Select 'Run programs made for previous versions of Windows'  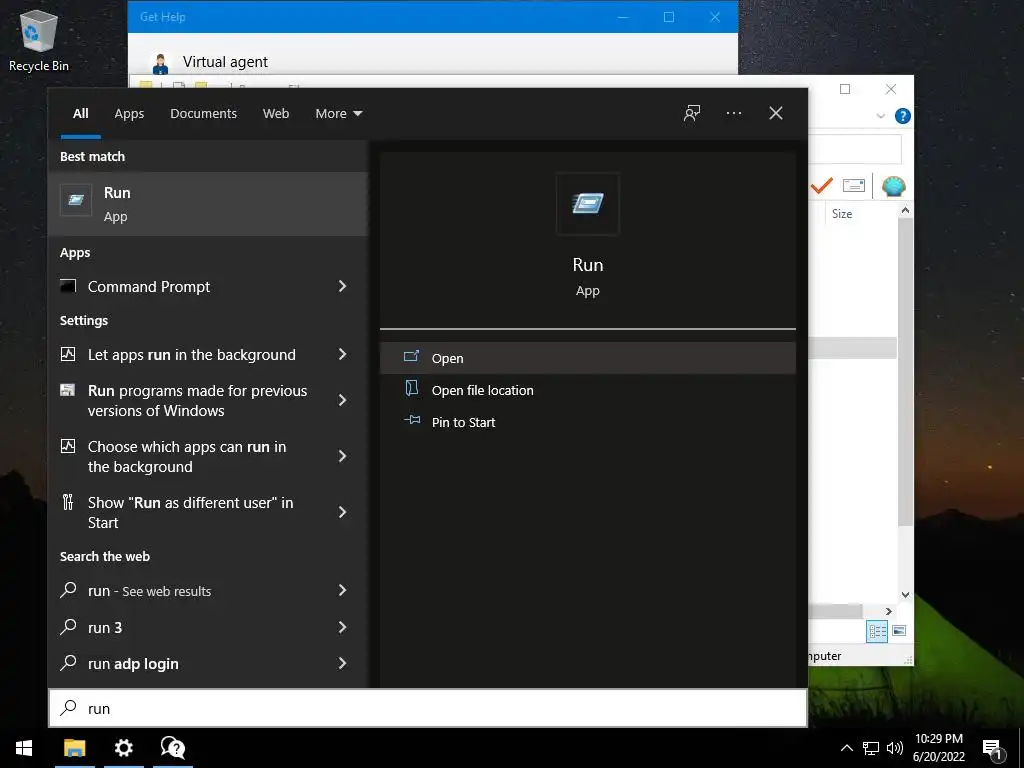(x=197, y=400)
